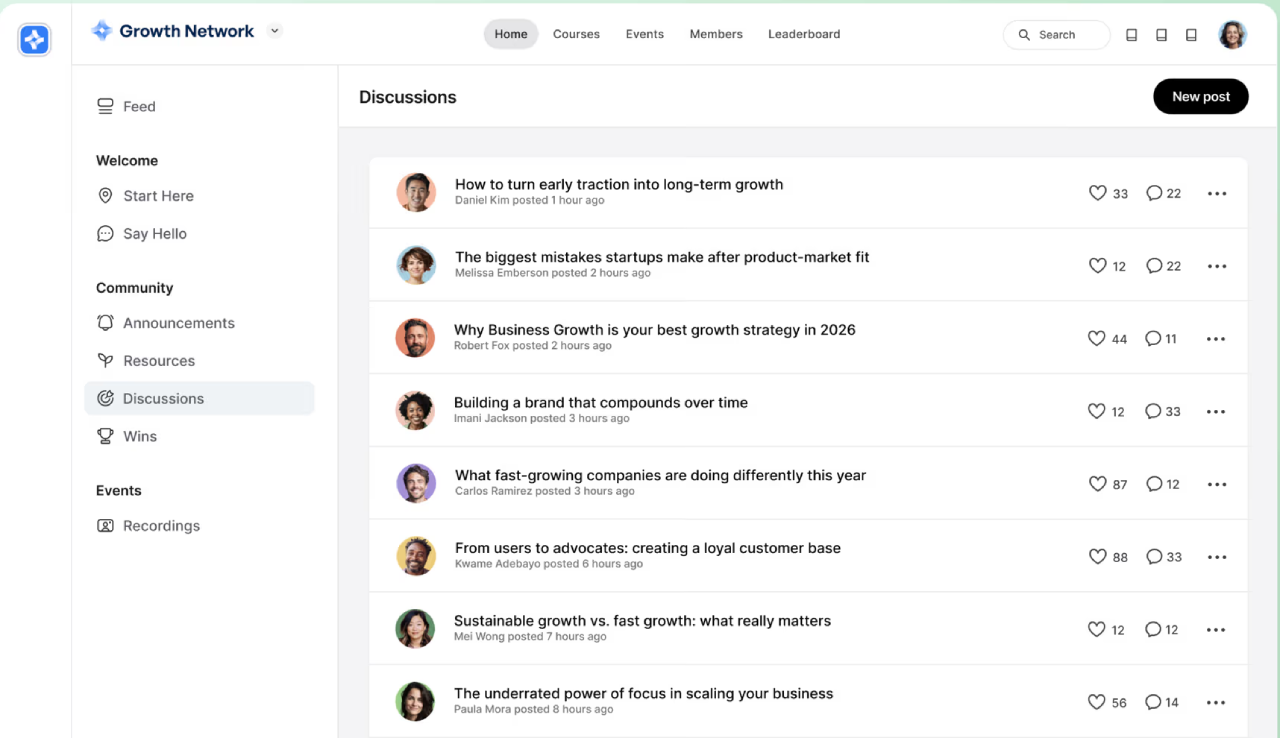
Task: Open 'Building a brand that compounds over time'
Action: pyautogui.click(x=601, y=403)
